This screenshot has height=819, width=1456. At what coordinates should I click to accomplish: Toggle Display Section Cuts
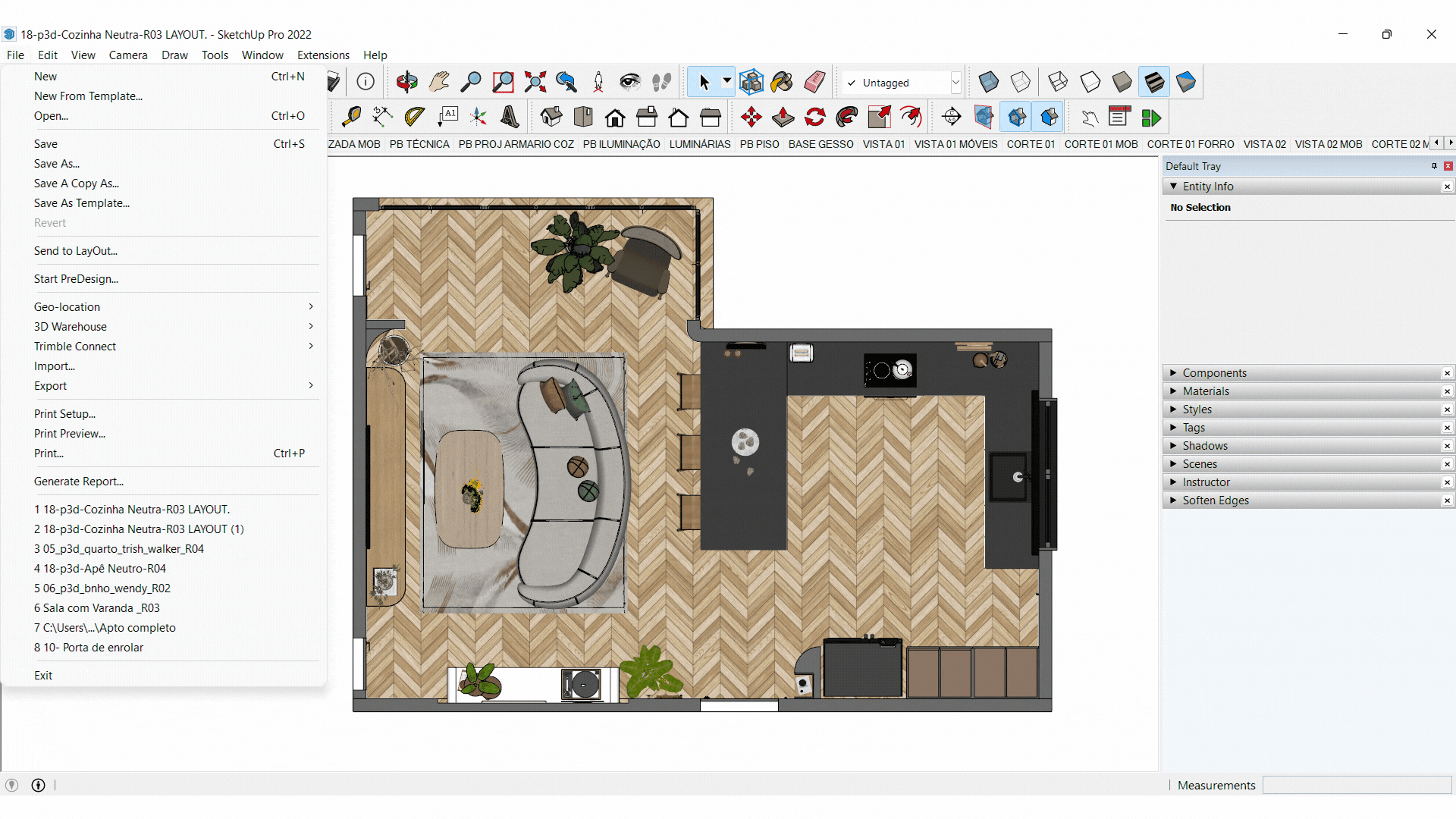(1015, 117)
